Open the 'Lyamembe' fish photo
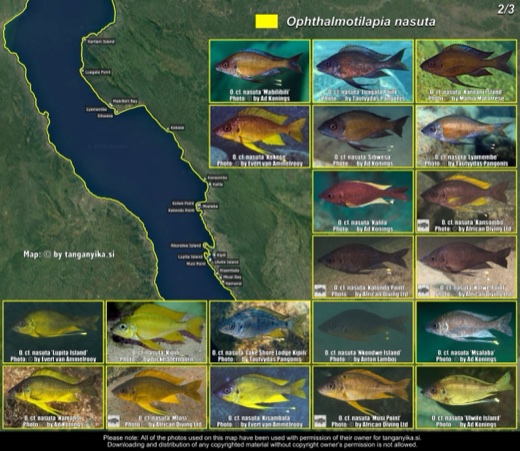 pyautogui.click(x=466, y=136)
